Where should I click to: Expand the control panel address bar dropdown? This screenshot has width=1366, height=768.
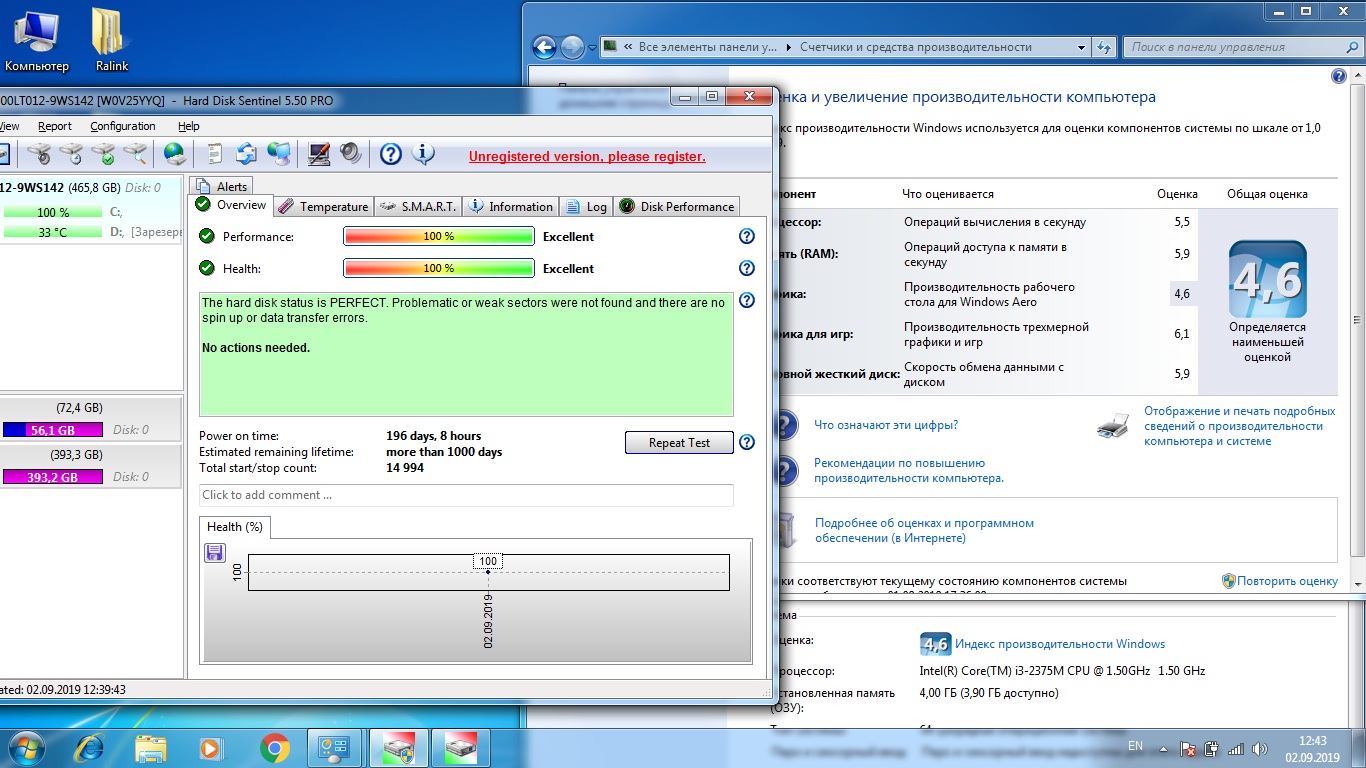click(1081, 47)
